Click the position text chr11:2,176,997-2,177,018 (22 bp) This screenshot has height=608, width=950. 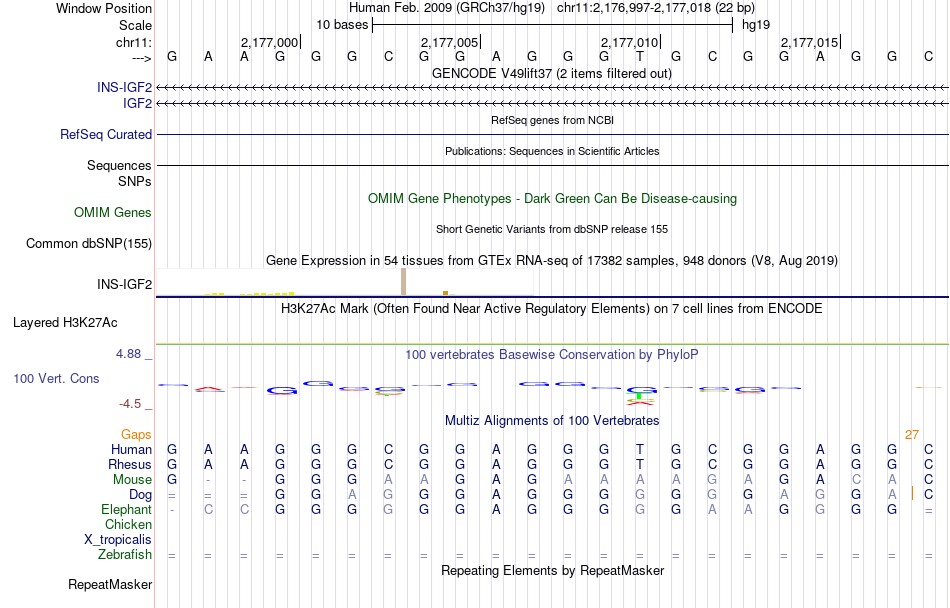click(656, 8)
